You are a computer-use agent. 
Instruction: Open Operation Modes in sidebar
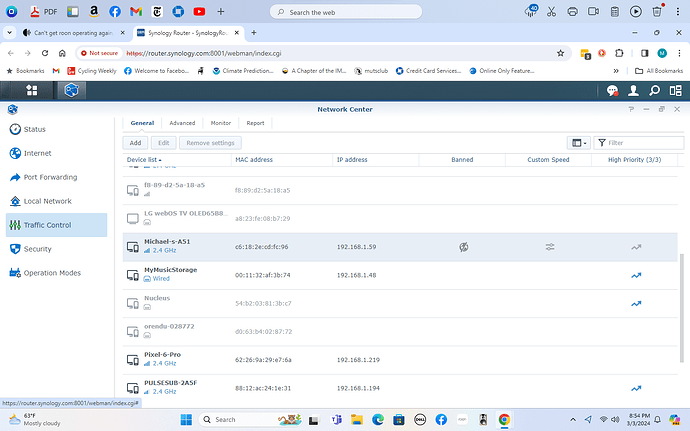coord(56,273)
